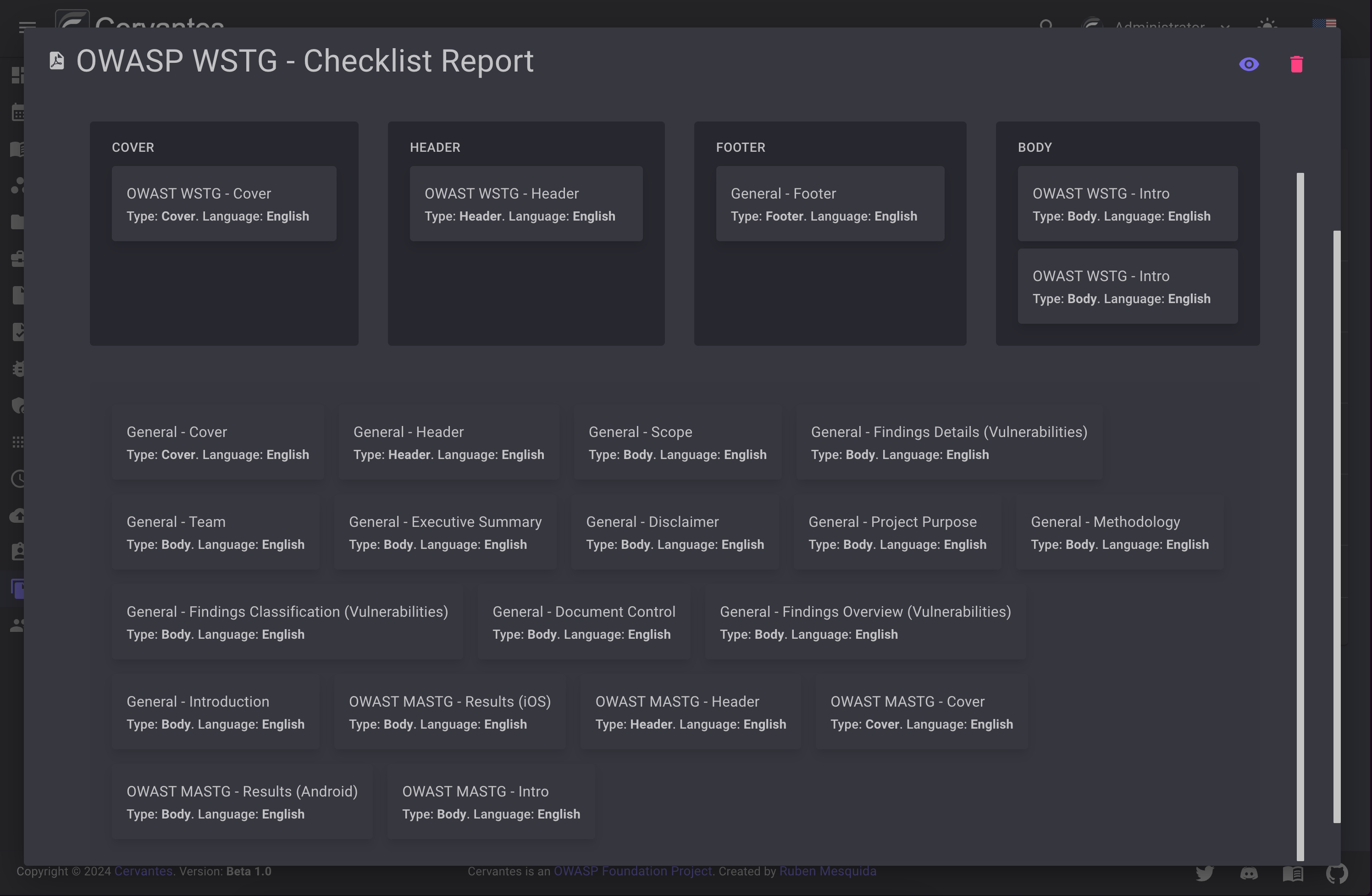Open the Discord icon in the footer
The height and width of the screenshot is (896, 1372).
click(x=1249, y=873)
